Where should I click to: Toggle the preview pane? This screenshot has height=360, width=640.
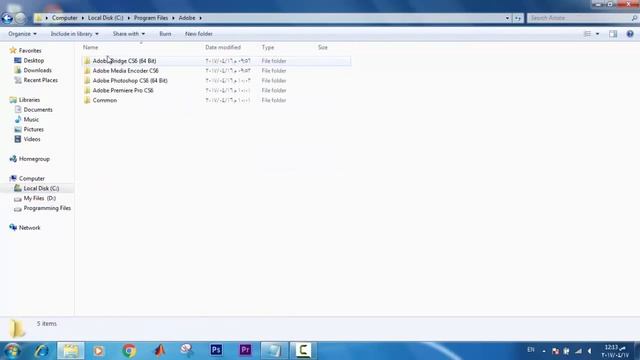[x=613, y=34]
